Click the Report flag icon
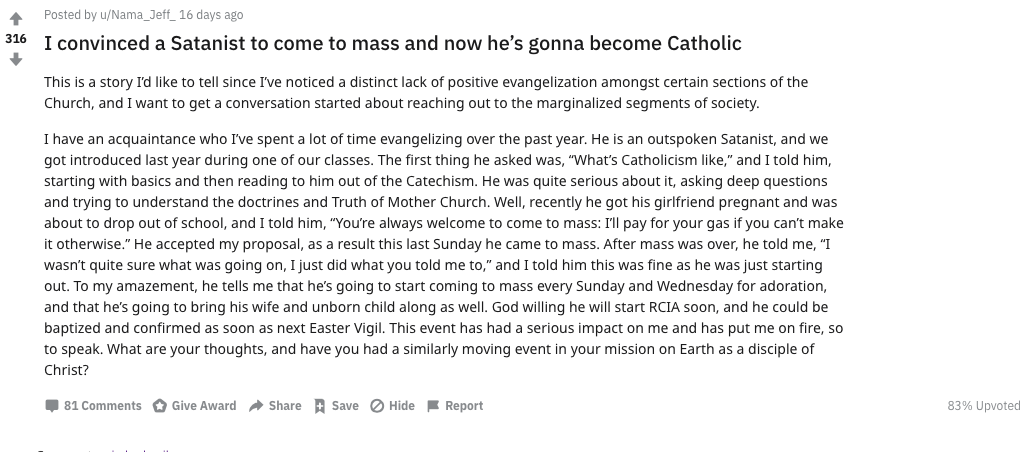This screenshot has height=452, width=1032. click(x=433, y=406)
